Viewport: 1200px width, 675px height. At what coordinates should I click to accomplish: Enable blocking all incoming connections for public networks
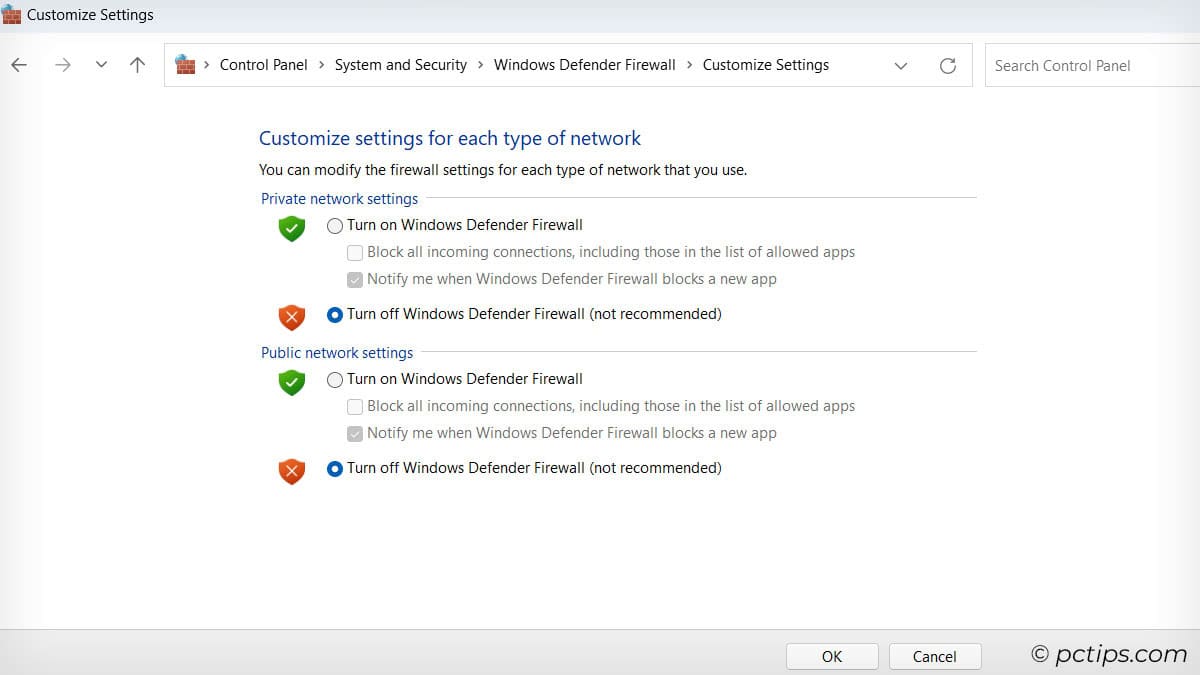coord(355,406)
